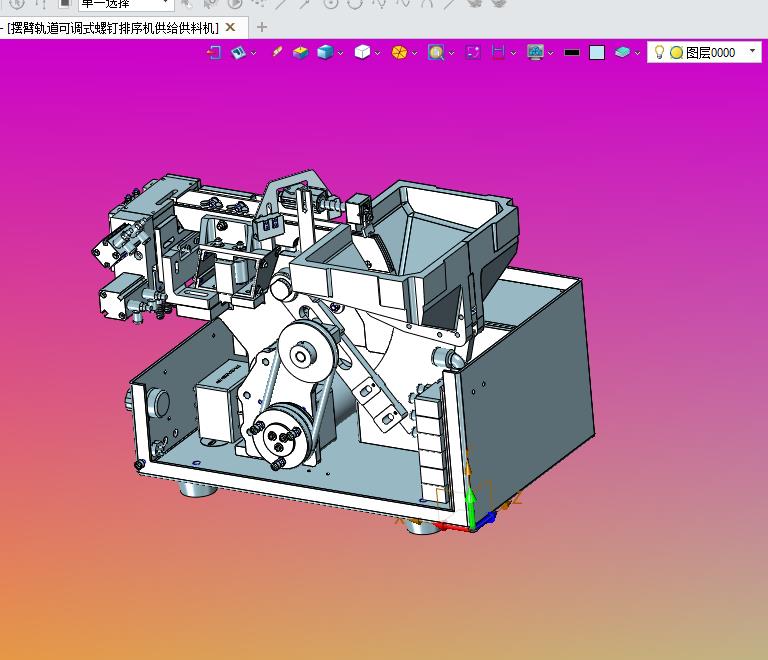The image size is (768, 660).
Task: Toggle the layer light bulb visibility
Action: [x=659, y=52]
